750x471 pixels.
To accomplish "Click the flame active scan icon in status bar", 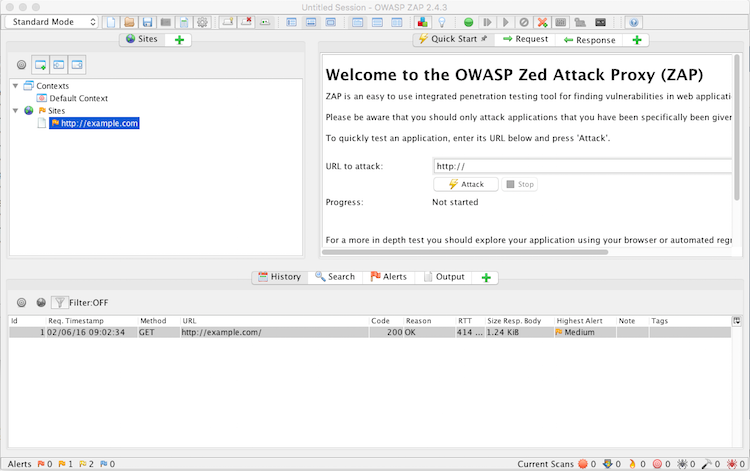I will [632, 464].
